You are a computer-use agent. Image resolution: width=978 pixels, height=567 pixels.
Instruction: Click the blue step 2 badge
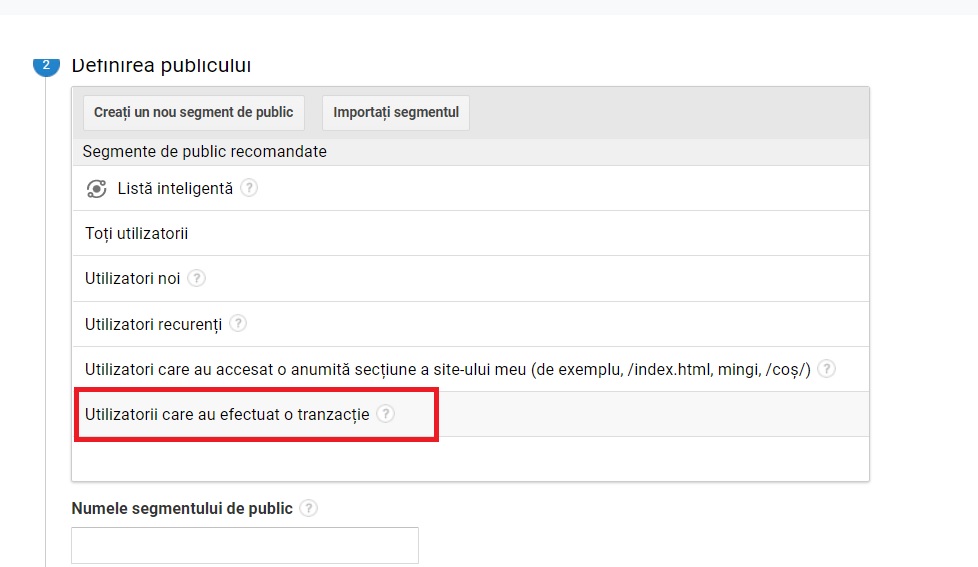(46, 66)
